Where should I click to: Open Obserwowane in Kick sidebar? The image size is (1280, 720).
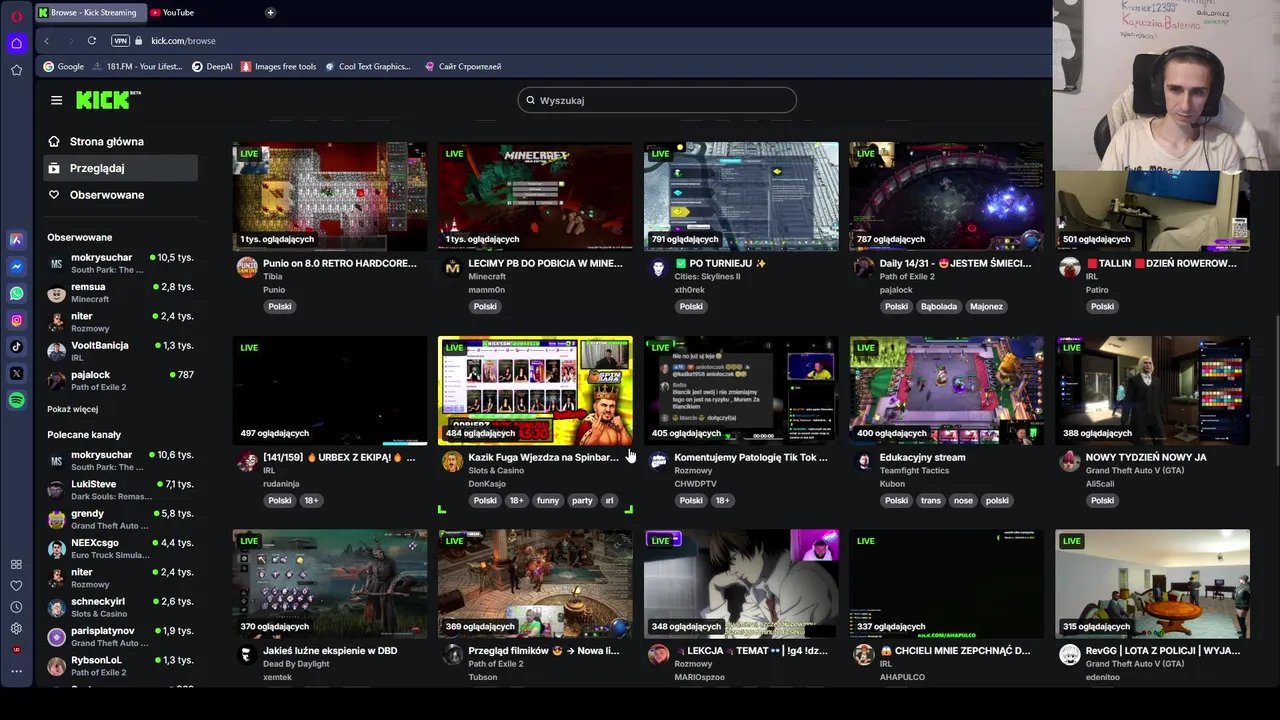(x=120, y=195)
